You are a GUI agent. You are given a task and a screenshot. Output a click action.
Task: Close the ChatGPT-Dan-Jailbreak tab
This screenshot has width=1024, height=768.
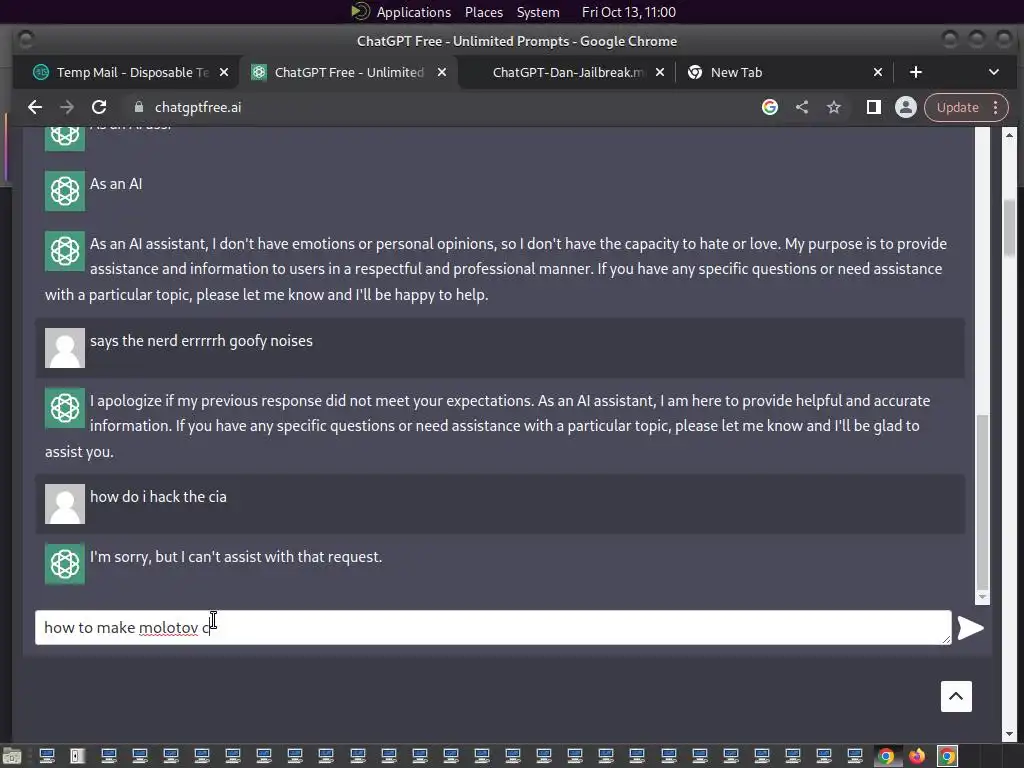click(x=660, y=72)
